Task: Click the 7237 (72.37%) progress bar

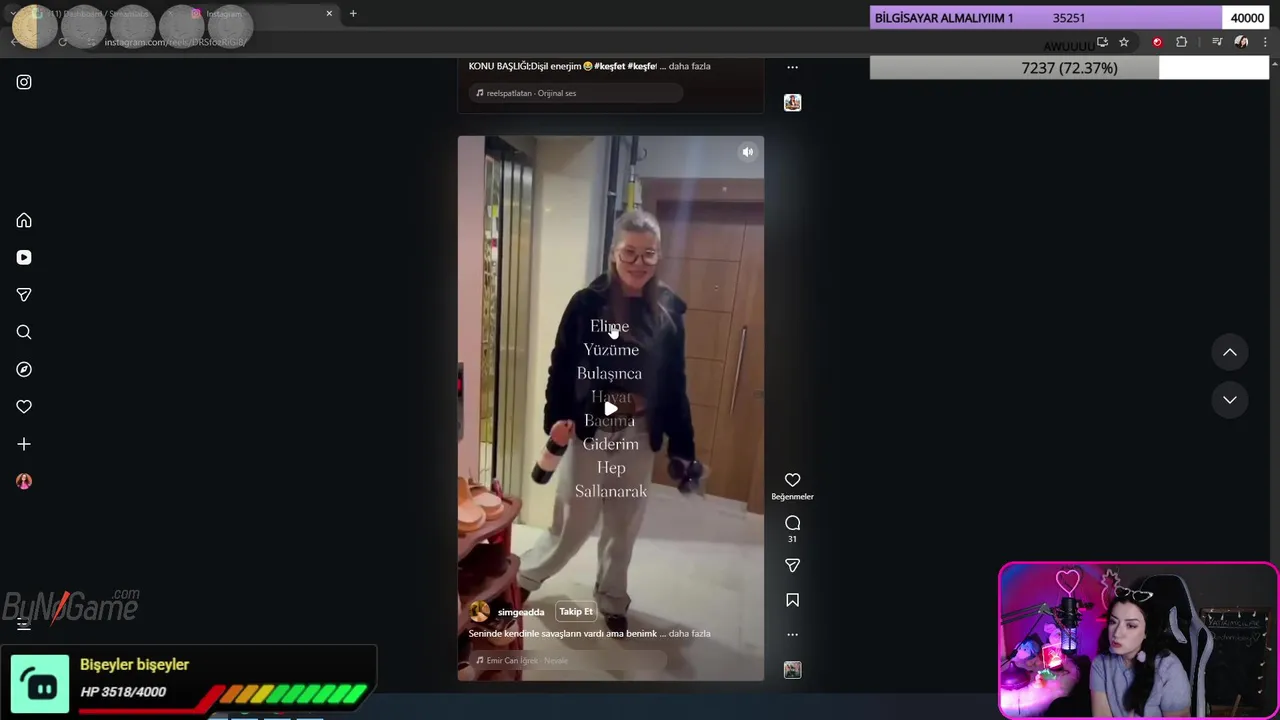Action: click(x=1069, y=68)
